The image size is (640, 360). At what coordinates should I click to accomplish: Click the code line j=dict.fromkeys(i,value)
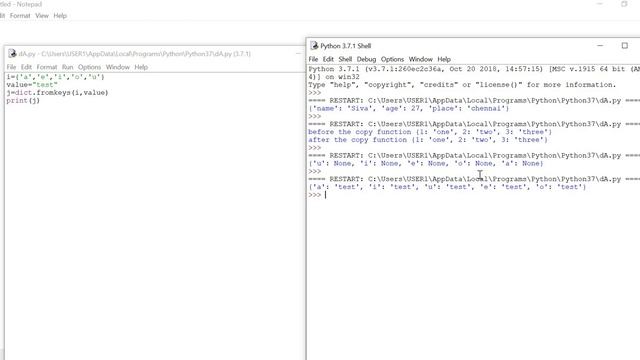click(x=57, y=93)
